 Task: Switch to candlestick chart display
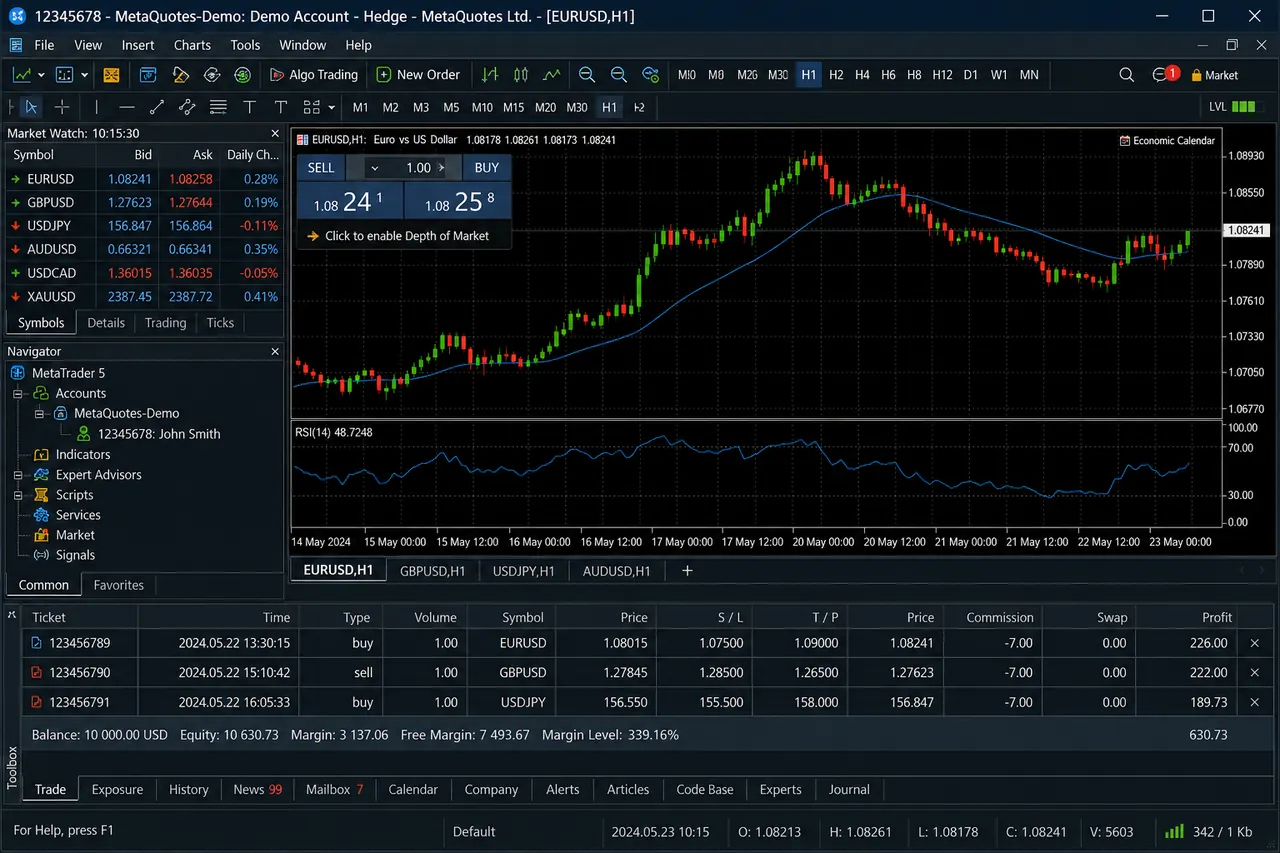tap(520, 75)
